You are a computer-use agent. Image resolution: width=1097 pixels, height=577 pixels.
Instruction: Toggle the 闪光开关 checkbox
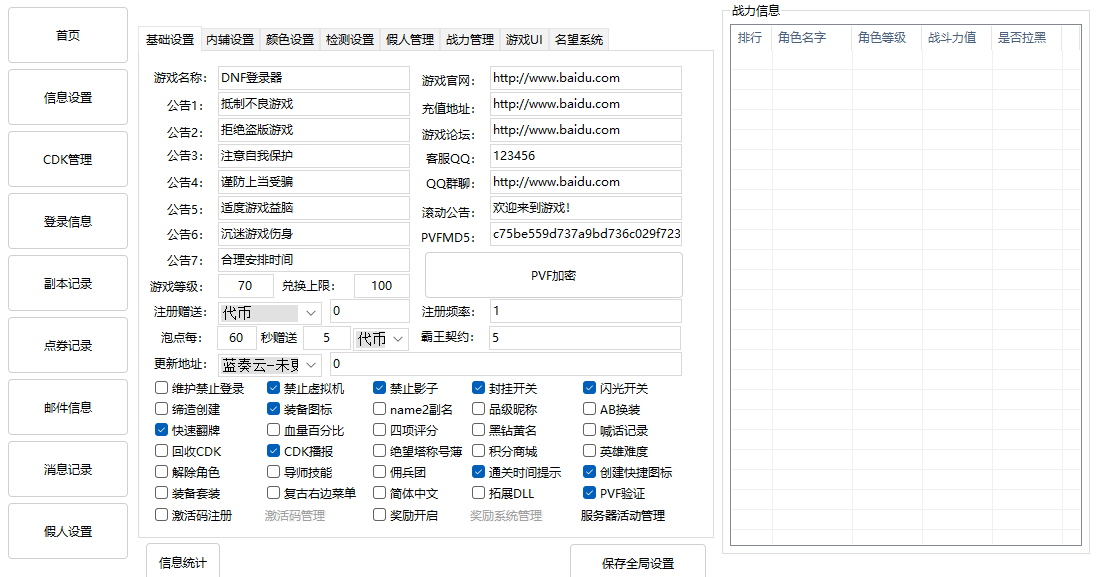(x=590, y=388)
